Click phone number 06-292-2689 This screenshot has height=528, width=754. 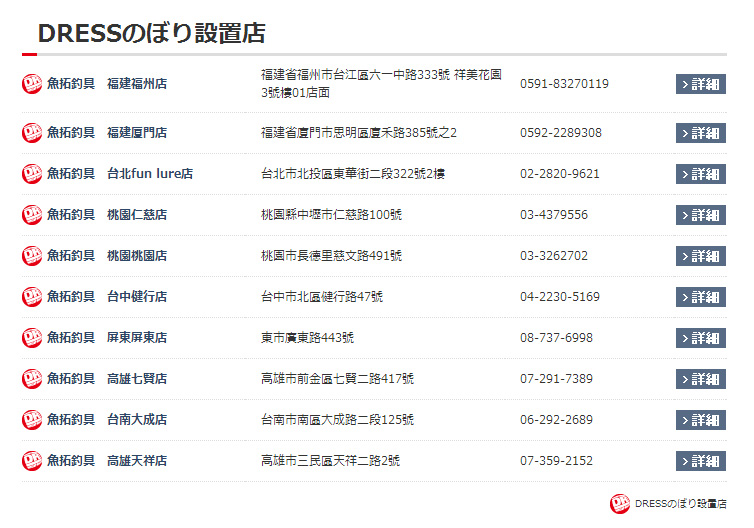tap(556, 420)
